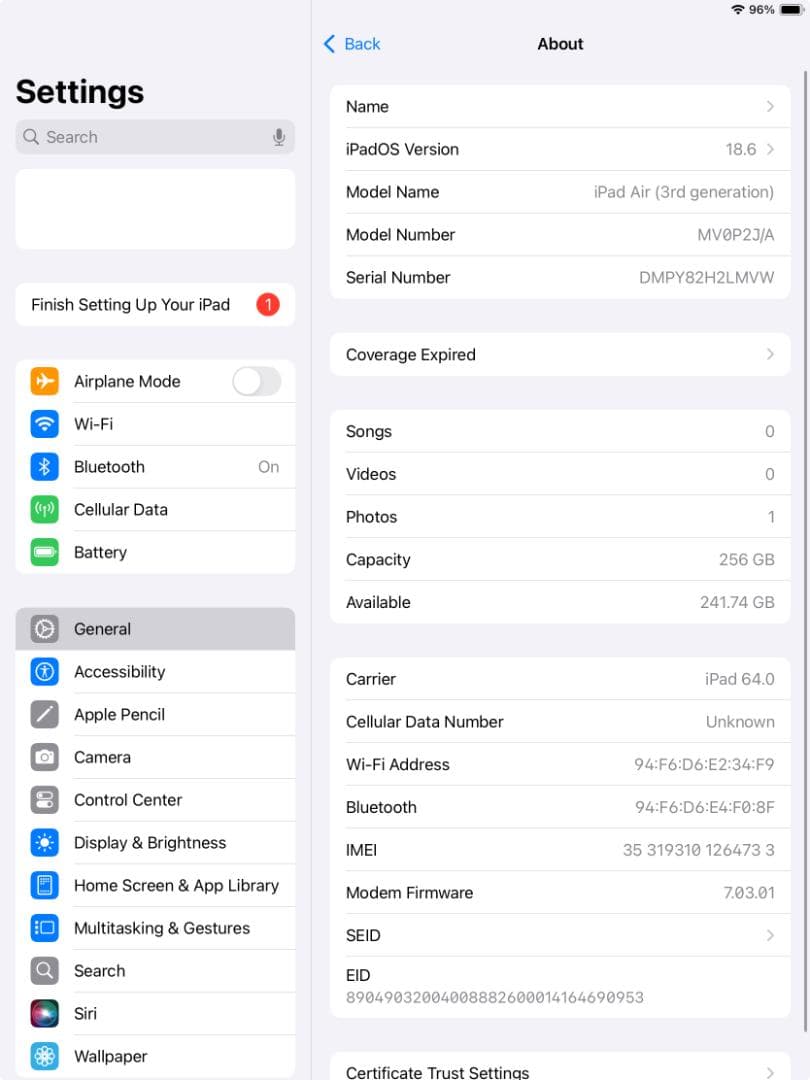Tap the Photos row label

pyautogui.click(x=371, y=517)
